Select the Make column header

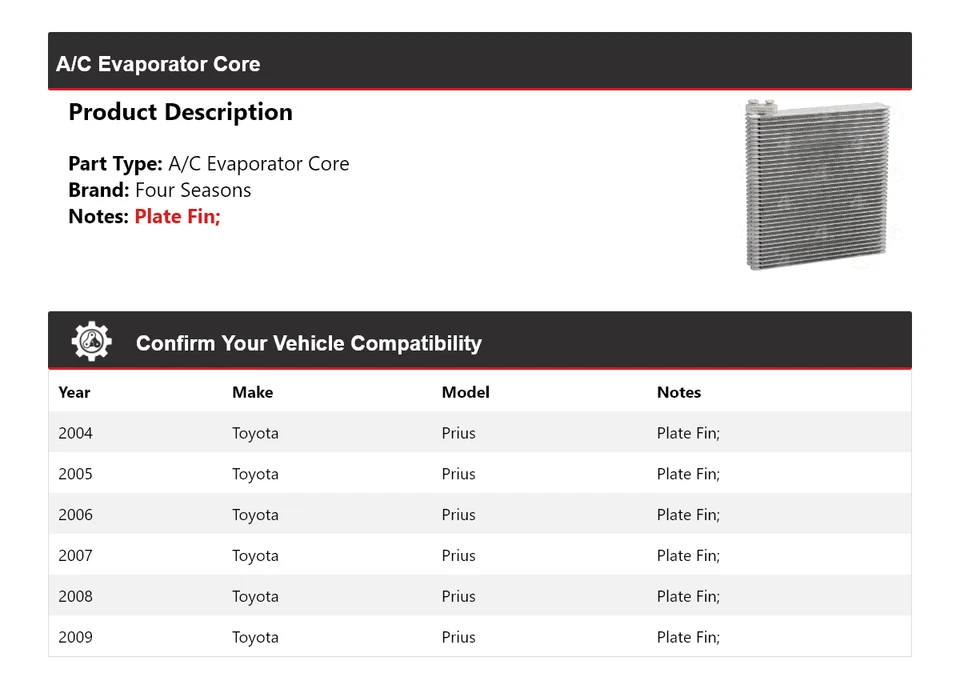(x=252, y=392)
